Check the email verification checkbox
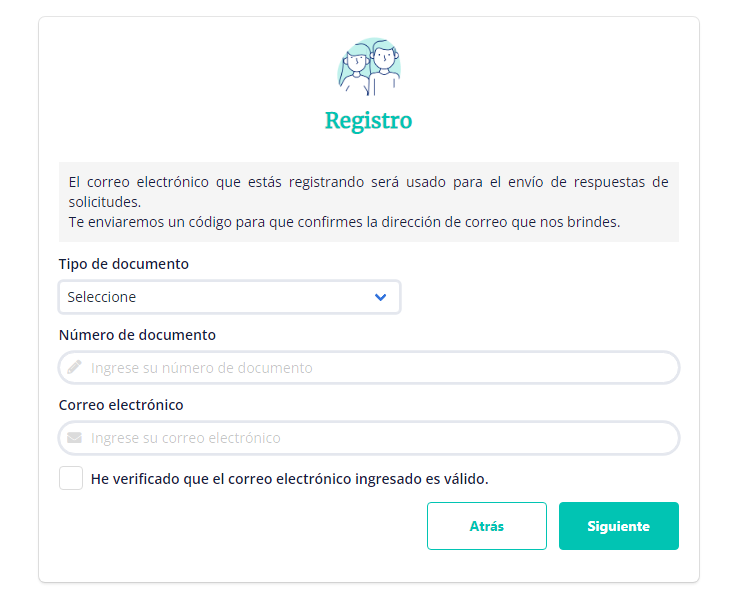This screenshot has height=596, width=734. click(71, 478)
